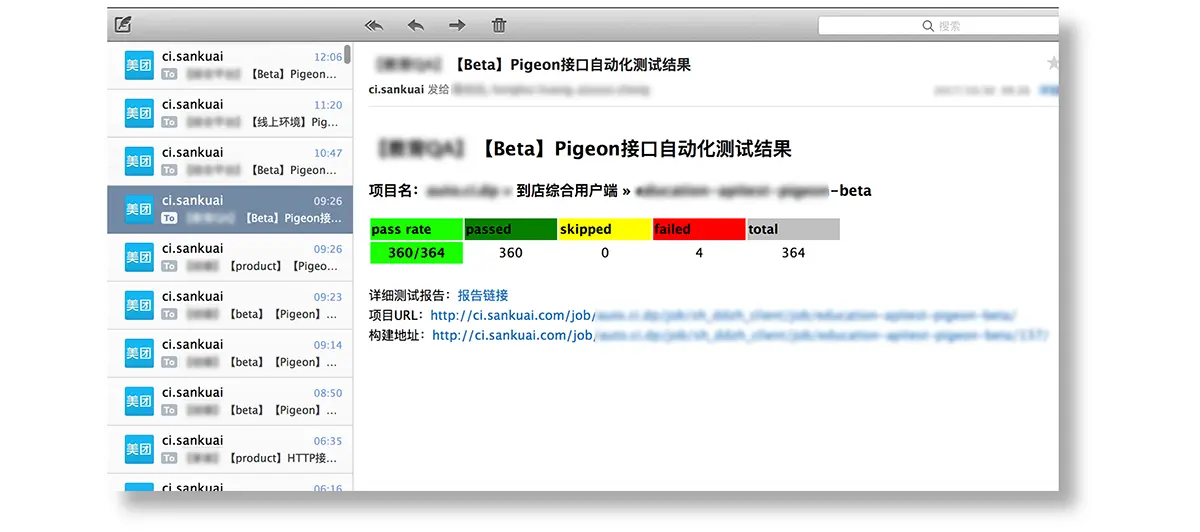Viewport: 1200px width, 532px height.
Task: Click the 项目名 project name line
Action: click(x=620, y=190)
